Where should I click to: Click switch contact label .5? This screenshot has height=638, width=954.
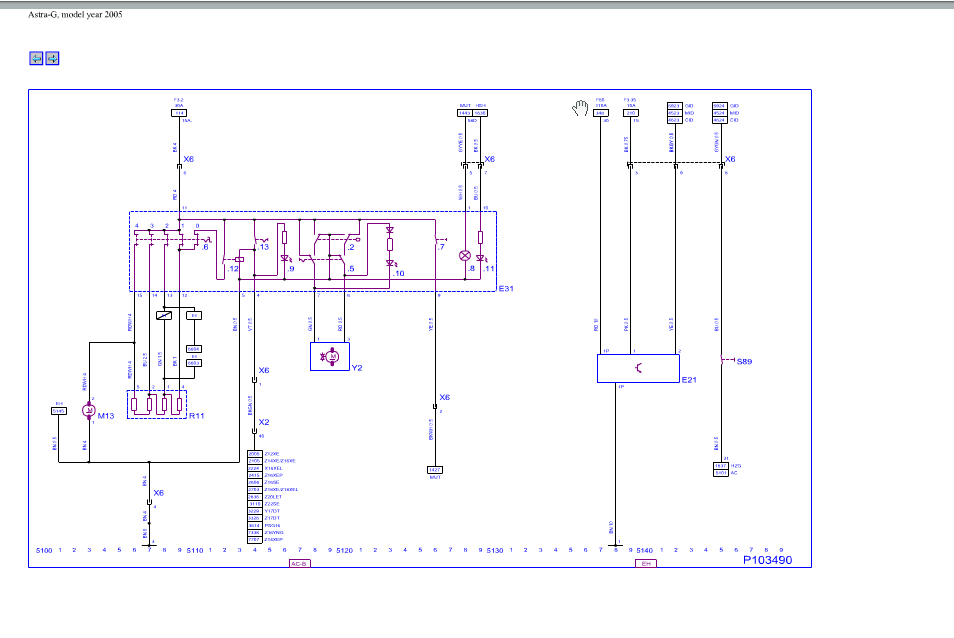(x=350, y=269)
